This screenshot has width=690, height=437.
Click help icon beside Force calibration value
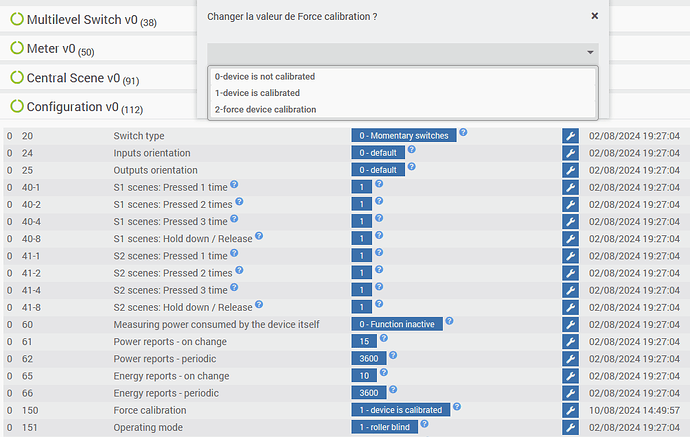click(457, 407)
